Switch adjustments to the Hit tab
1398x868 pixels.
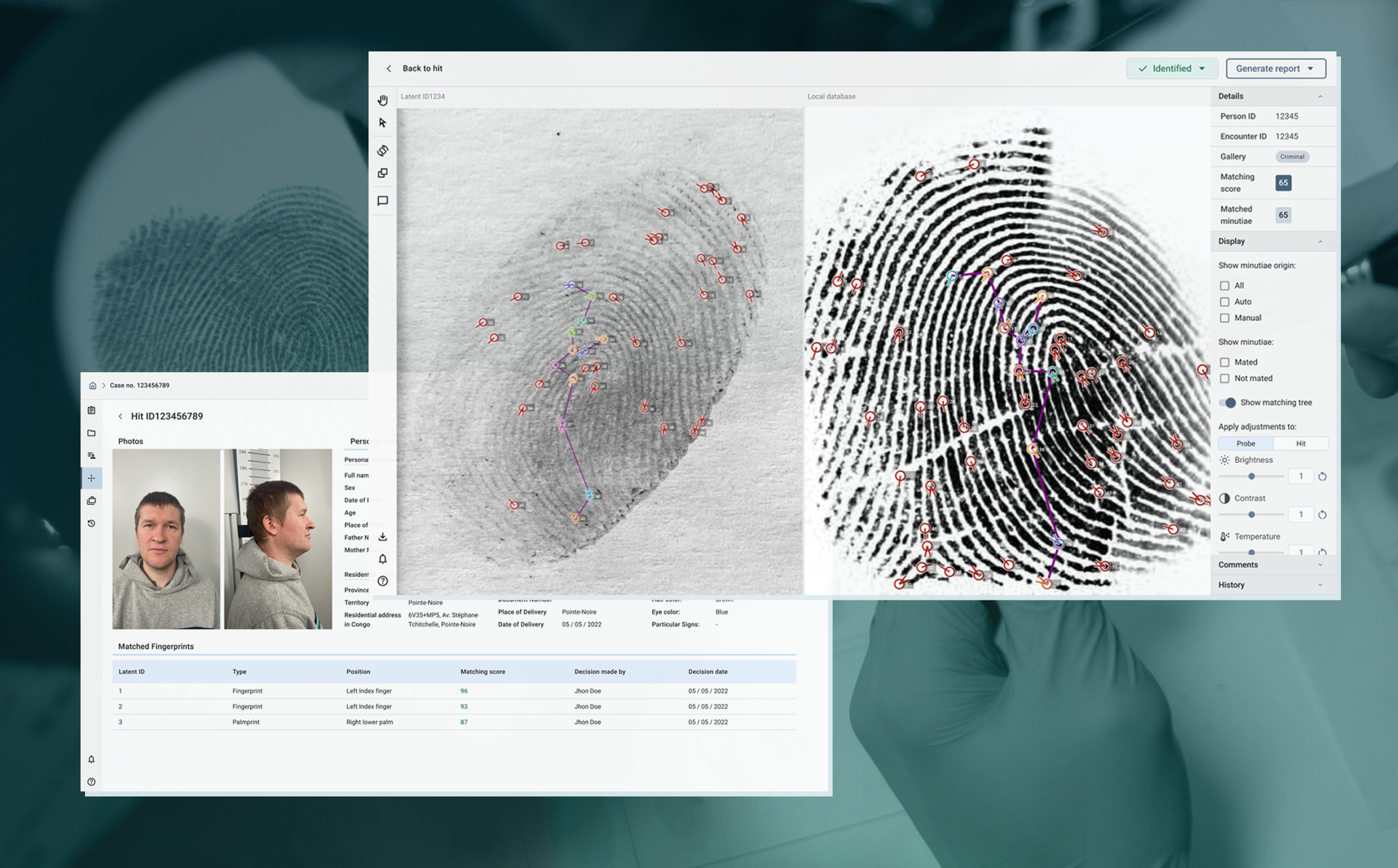[x=1300, y=443]
